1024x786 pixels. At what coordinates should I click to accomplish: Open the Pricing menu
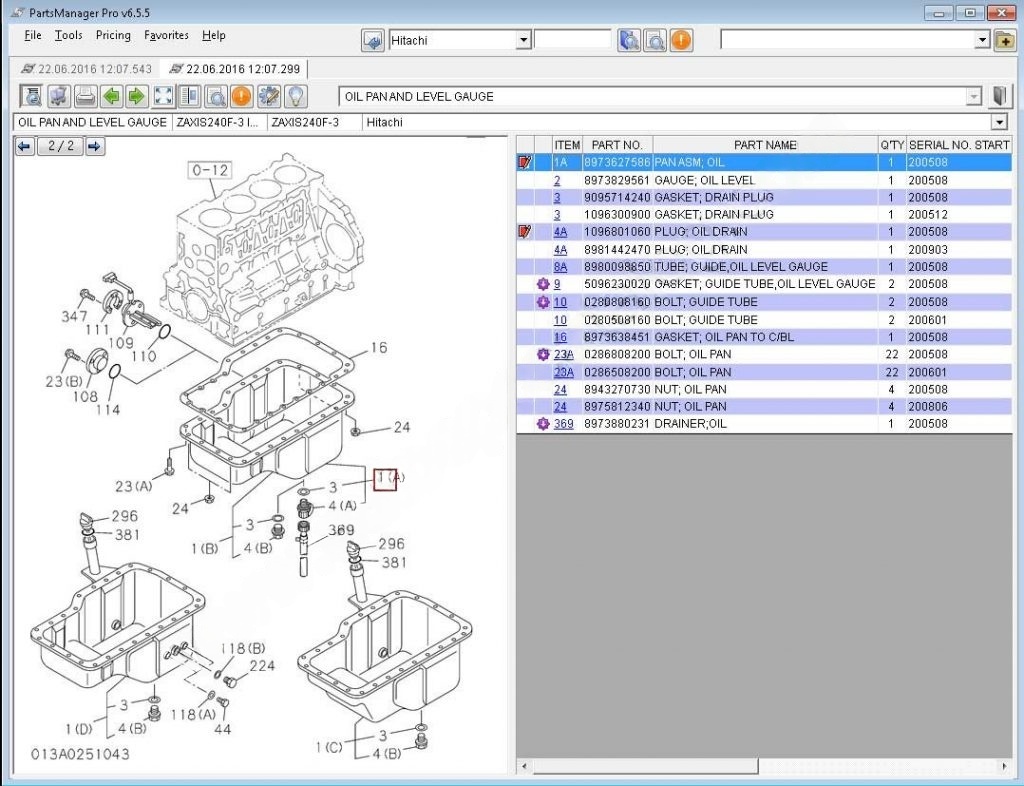(x=113, y=35)
